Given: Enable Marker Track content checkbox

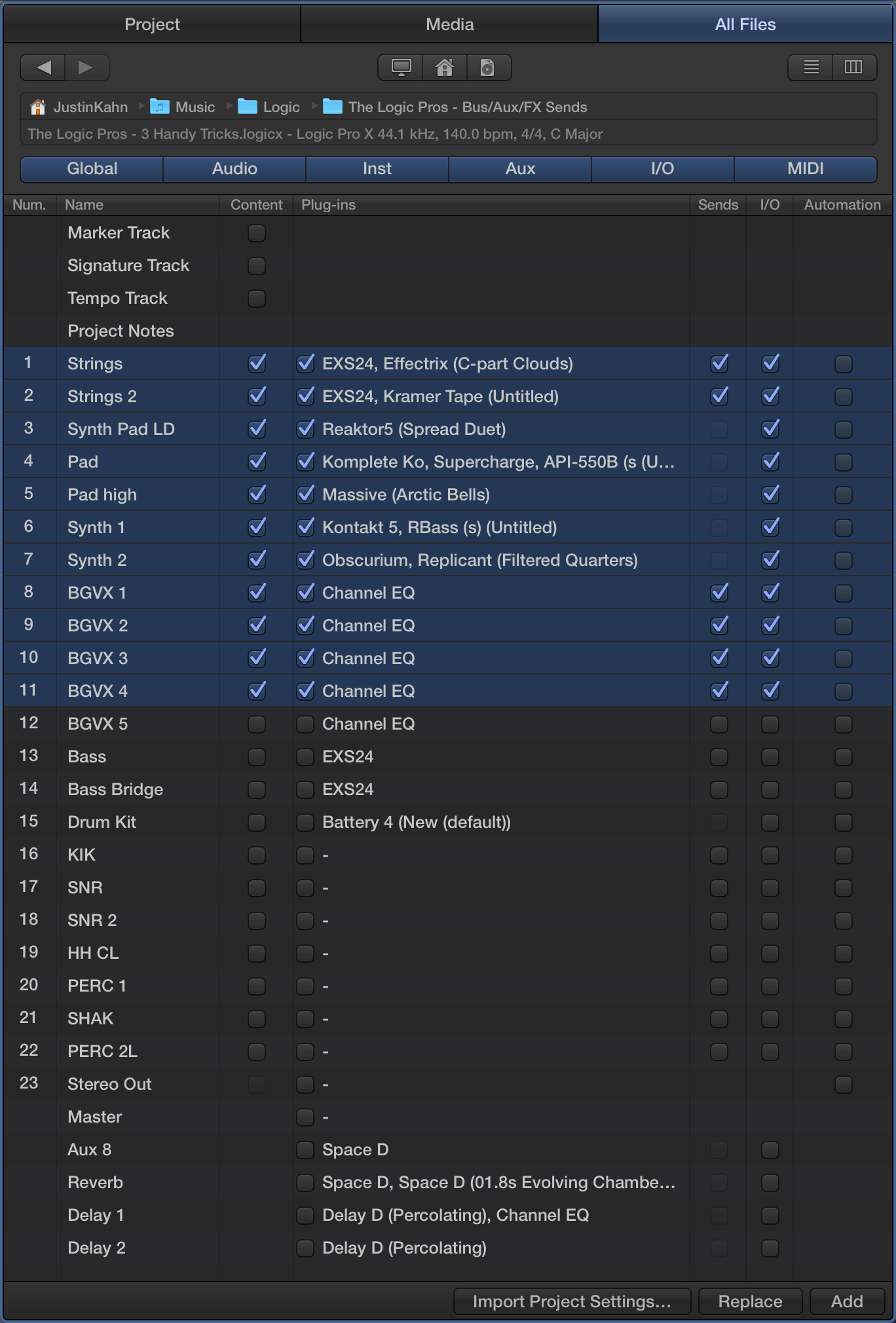Looking at the screenshot, I should (257, 233).
